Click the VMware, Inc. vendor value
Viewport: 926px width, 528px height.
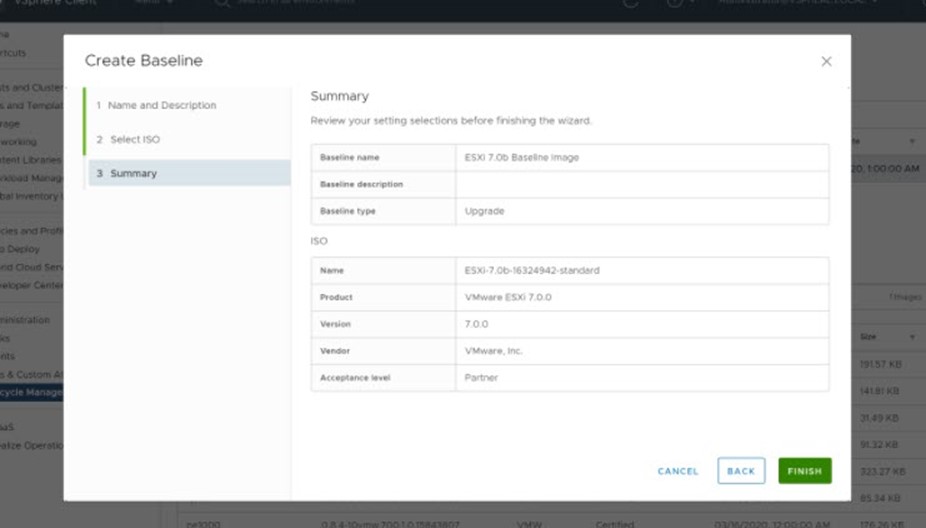point(493,351)
